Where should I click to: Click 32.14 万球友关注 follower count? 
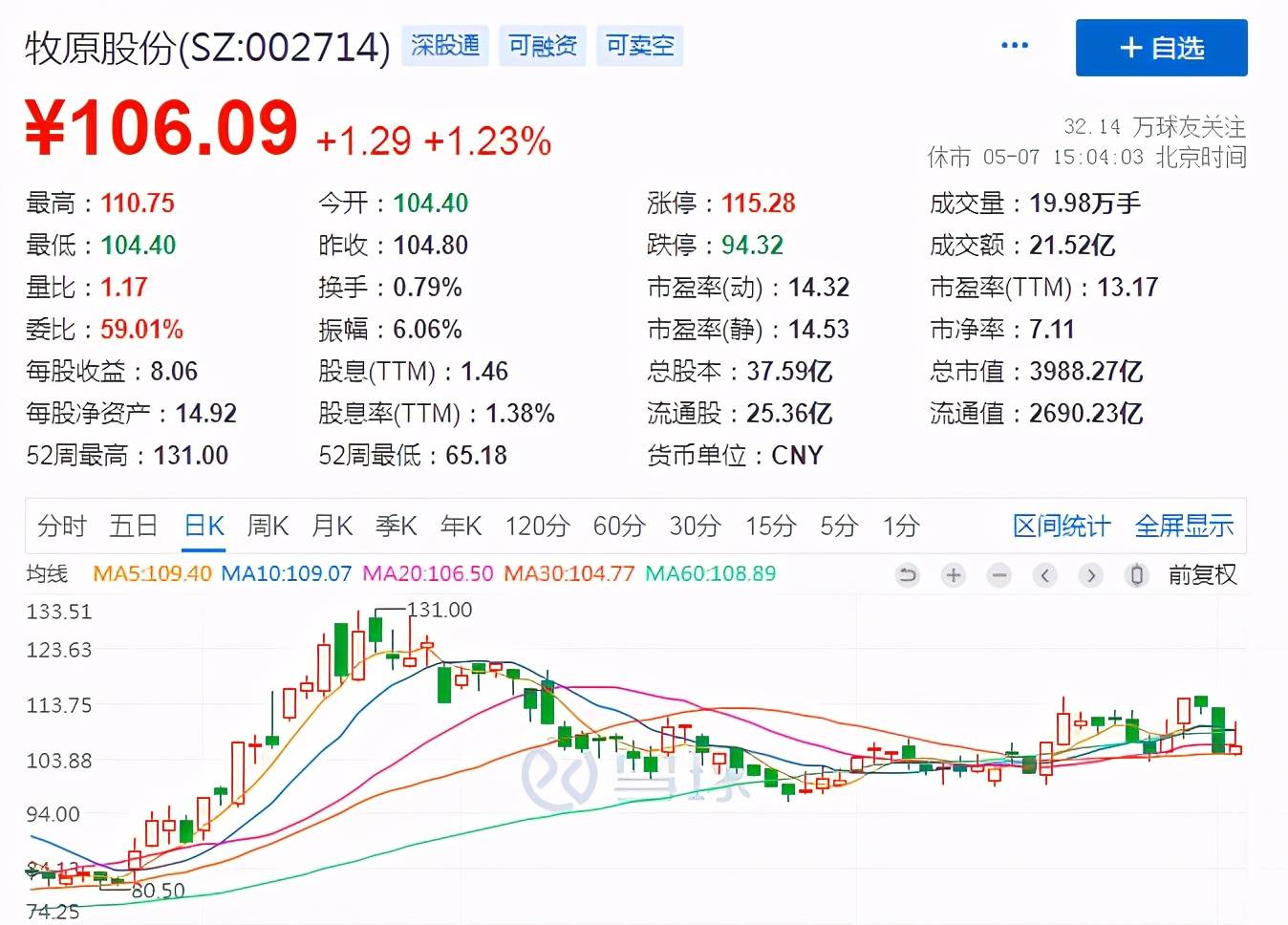coord(1154,126)
